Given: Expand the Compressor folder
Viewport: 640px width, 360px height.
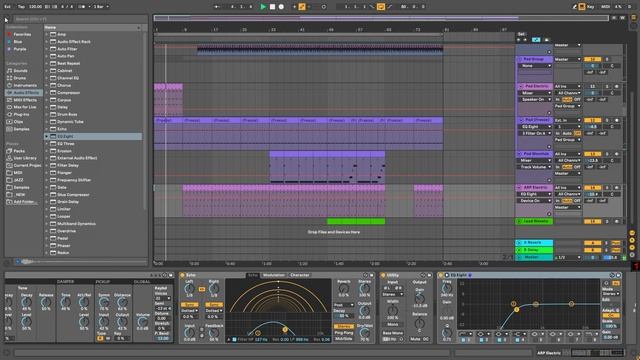Looking at the screenshot, I should tap(47, 93).
